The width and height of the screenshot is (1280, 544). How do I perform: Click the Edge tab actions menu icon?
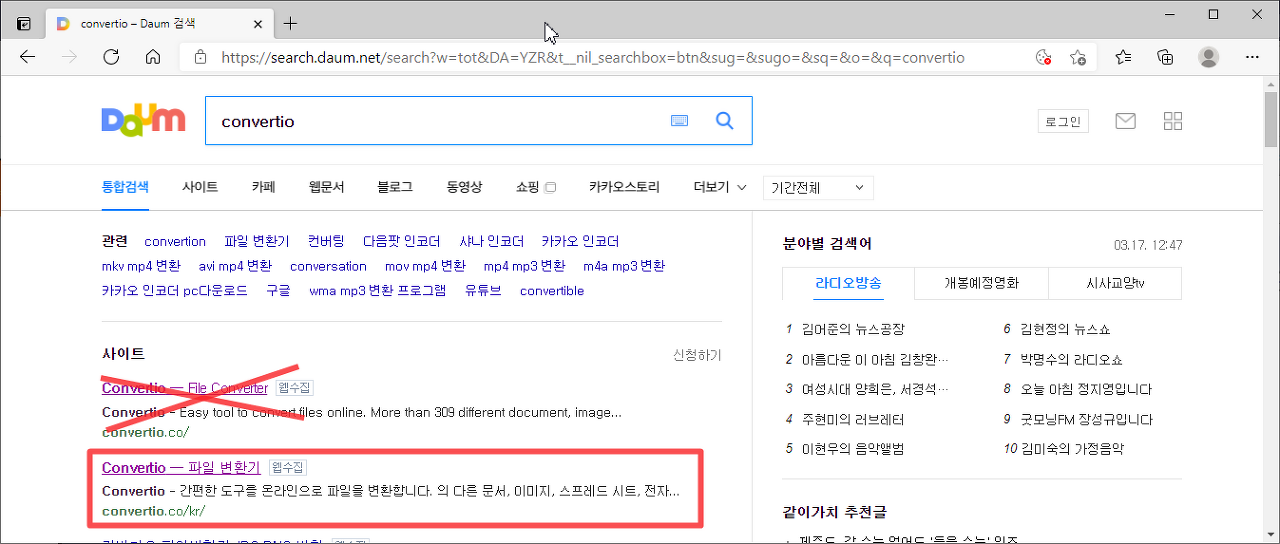click(x=24, y=23)
